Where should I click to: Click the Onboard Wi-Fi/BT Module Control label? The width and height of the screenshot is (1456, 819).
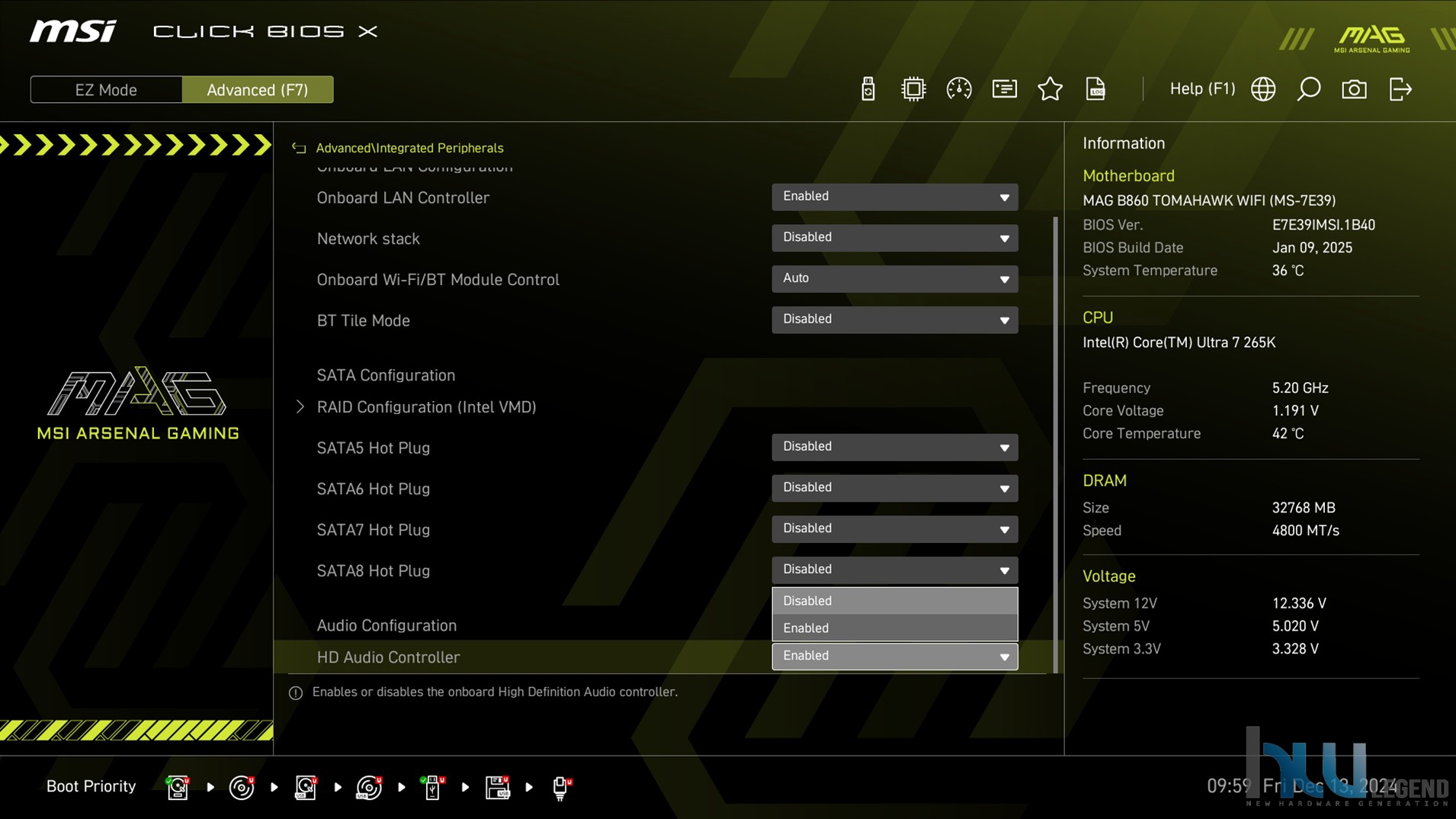438,280
